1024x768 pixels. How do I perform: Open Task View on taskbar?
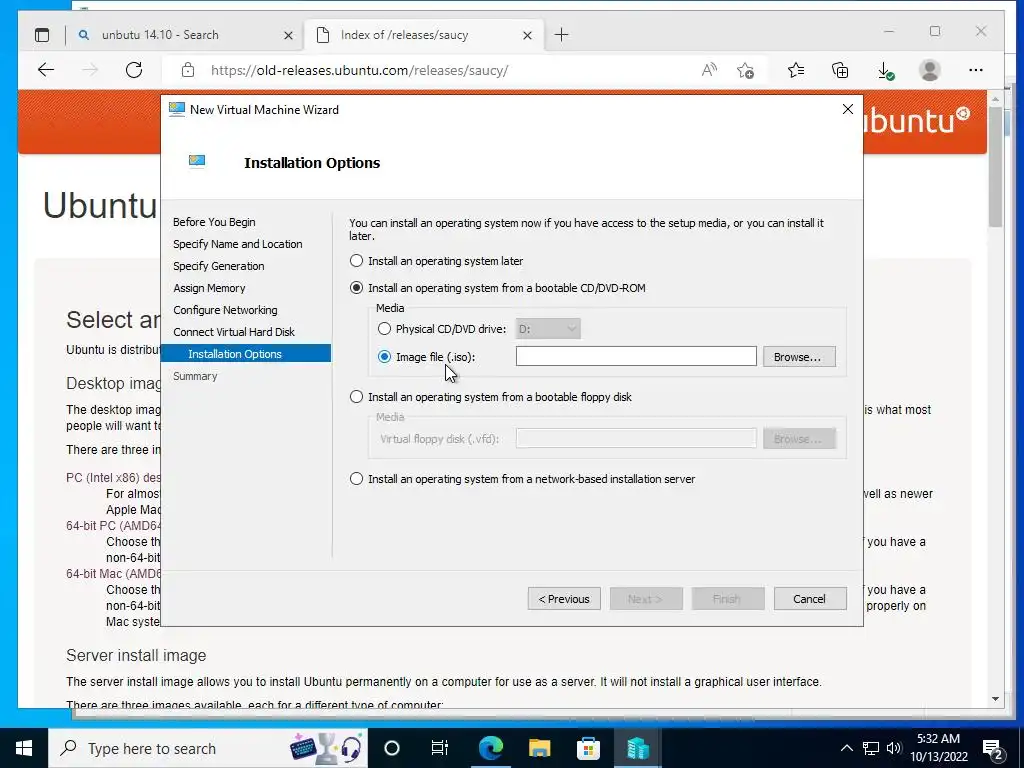[x=440, y=748]
